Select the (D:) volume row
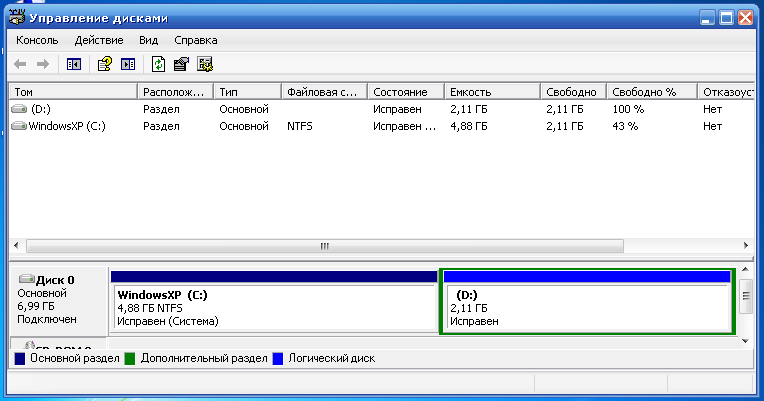 tap(382, 109)
